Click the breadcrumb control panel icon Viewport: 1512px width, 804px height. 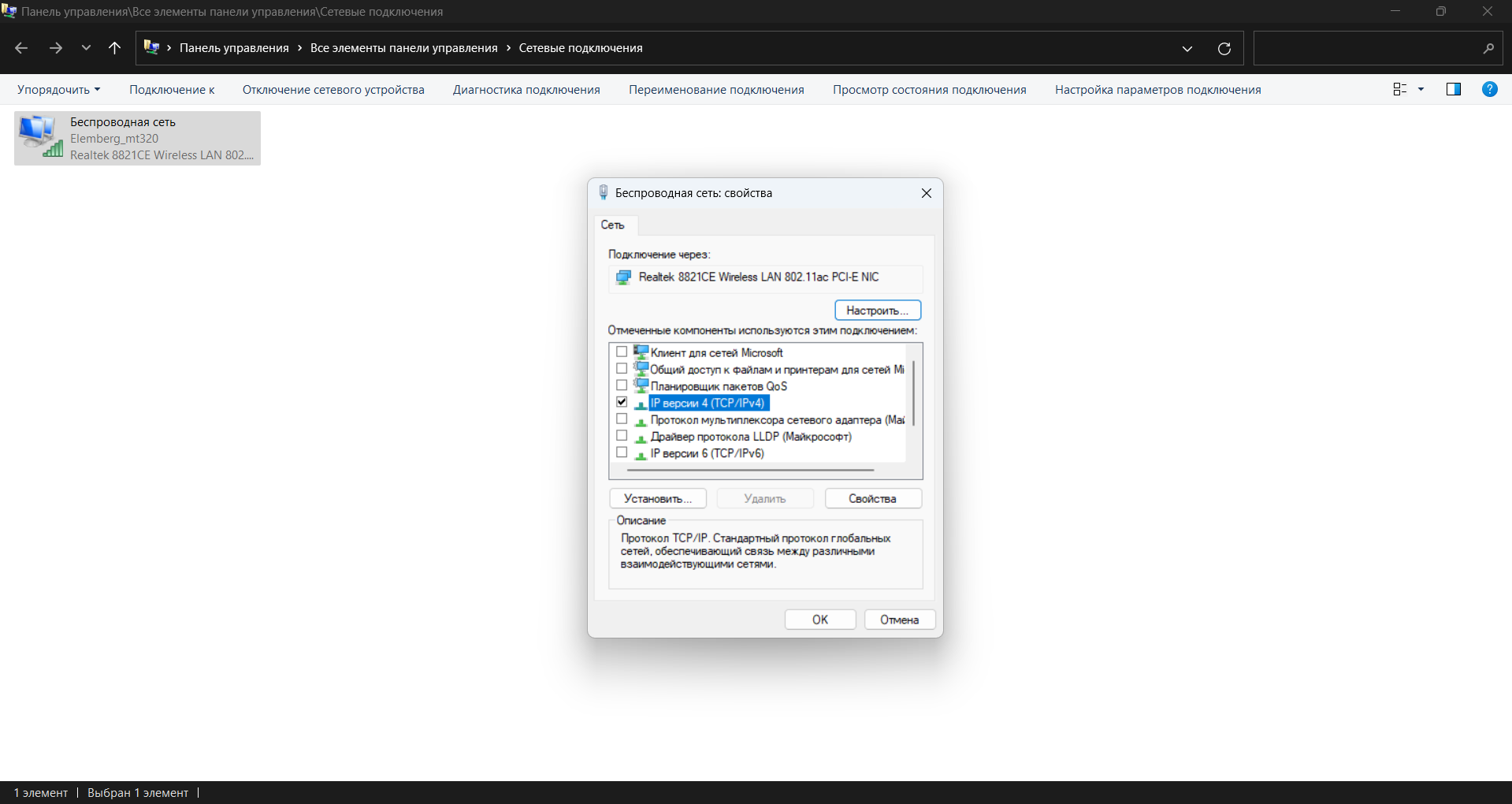click(151, 47)
